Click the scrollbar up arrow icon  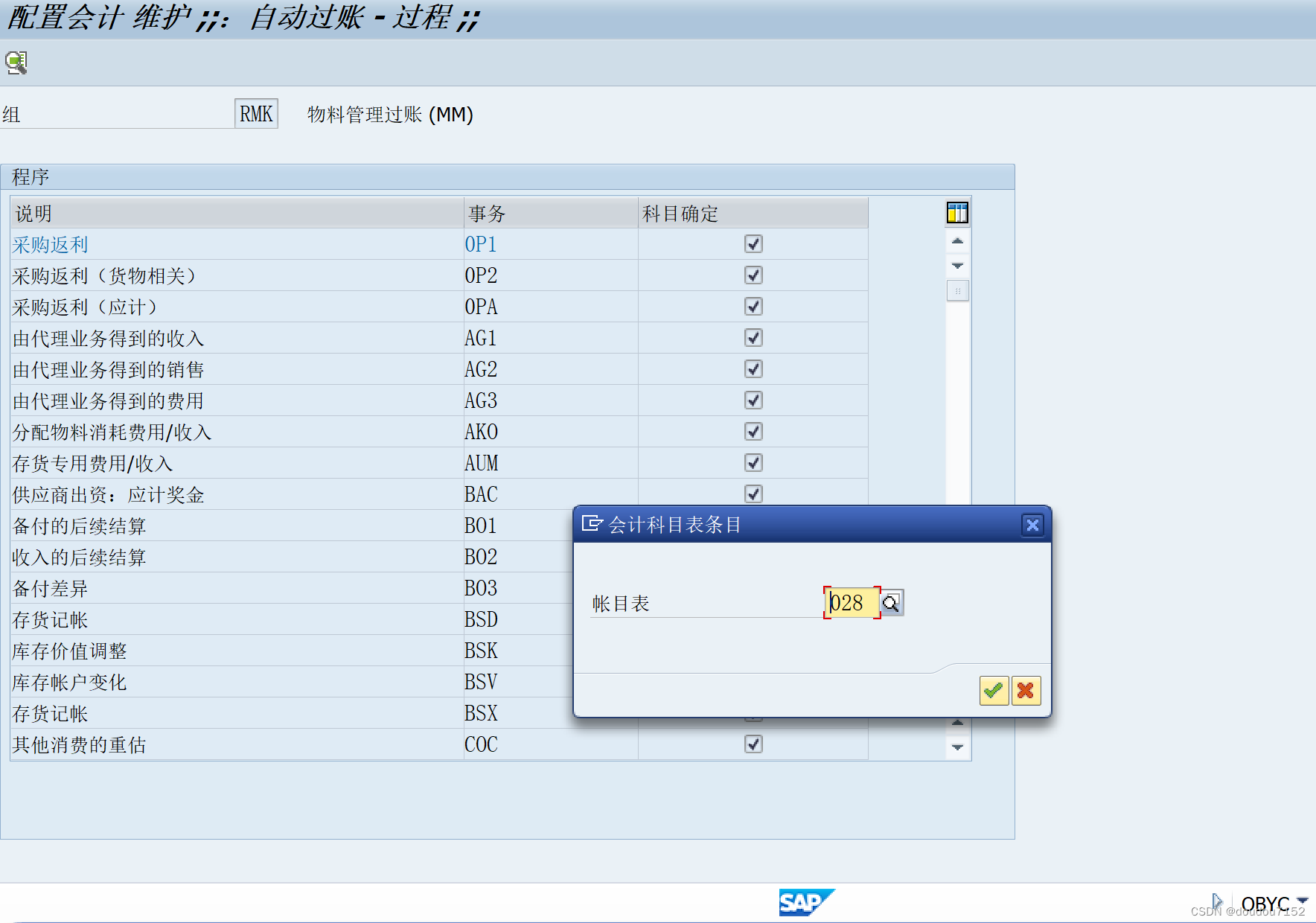tap(957, 241)
